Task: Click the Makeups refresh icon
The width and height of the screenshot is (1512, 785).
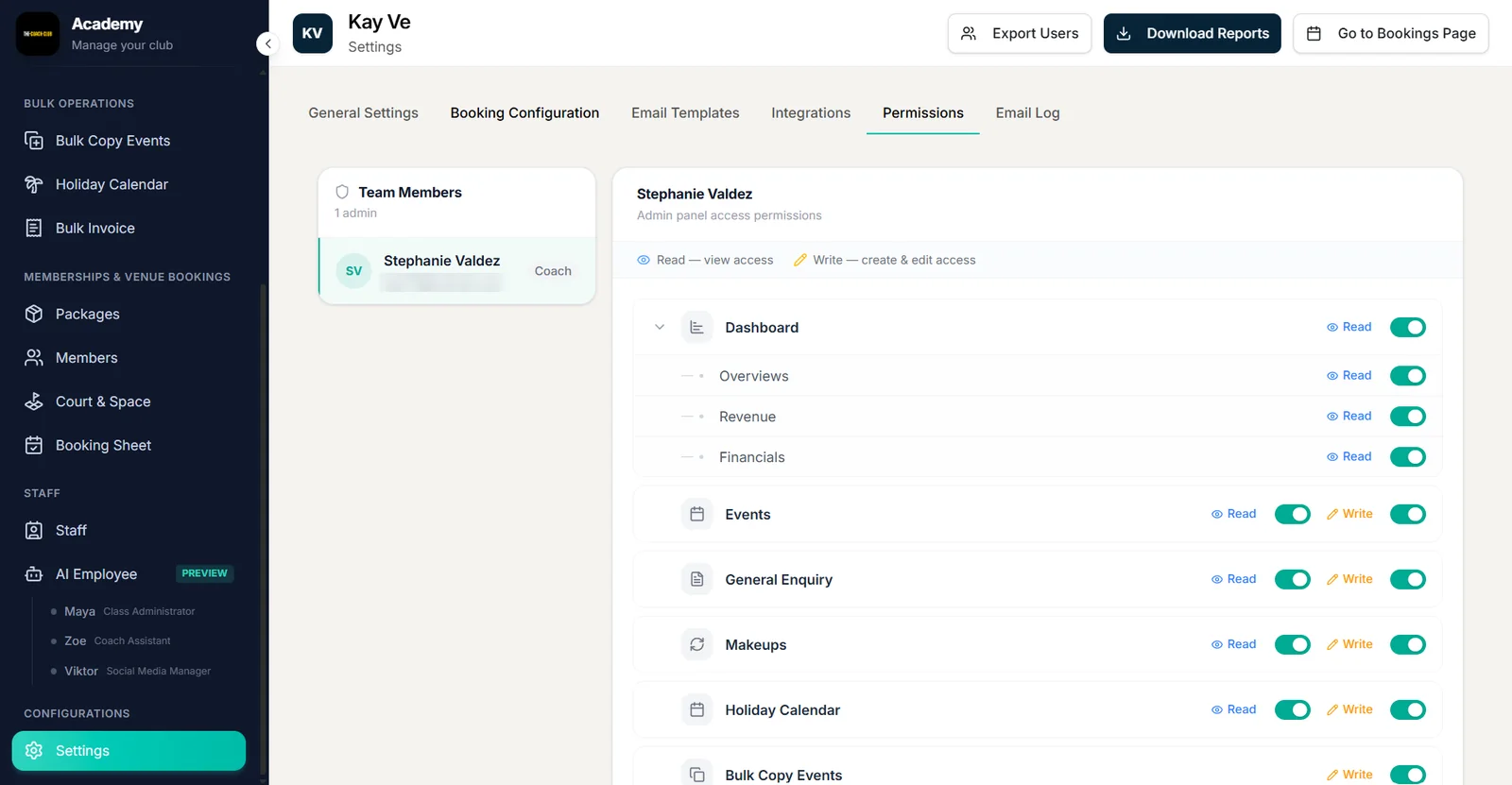Action: (x=696, y=644)
